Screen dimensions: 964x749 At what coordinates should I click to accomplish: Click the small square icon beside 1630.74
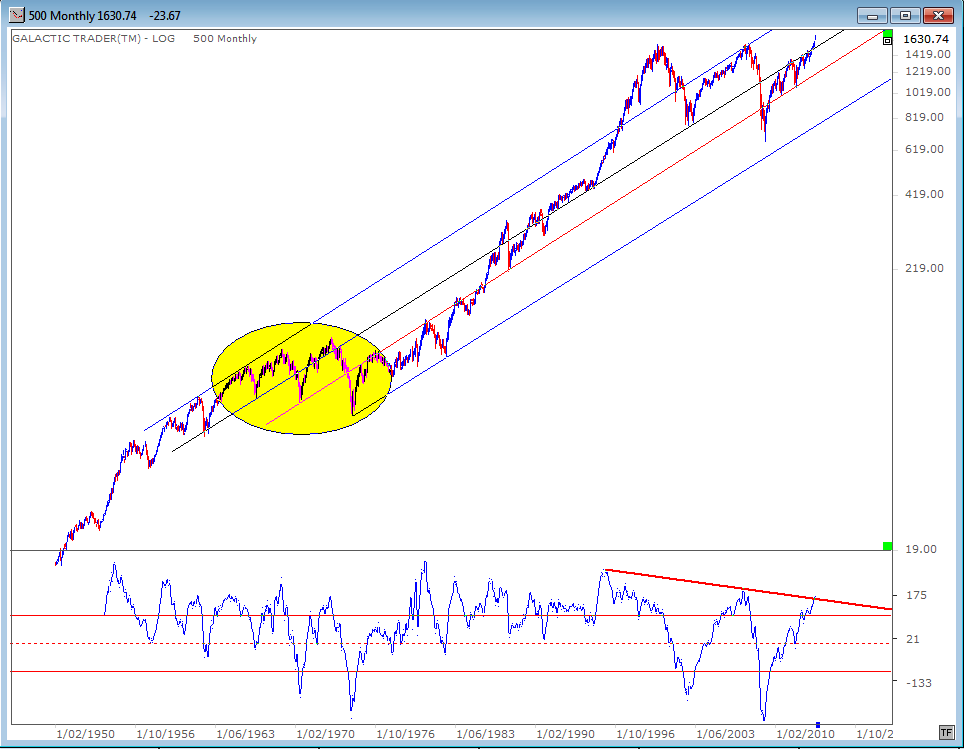887,41
